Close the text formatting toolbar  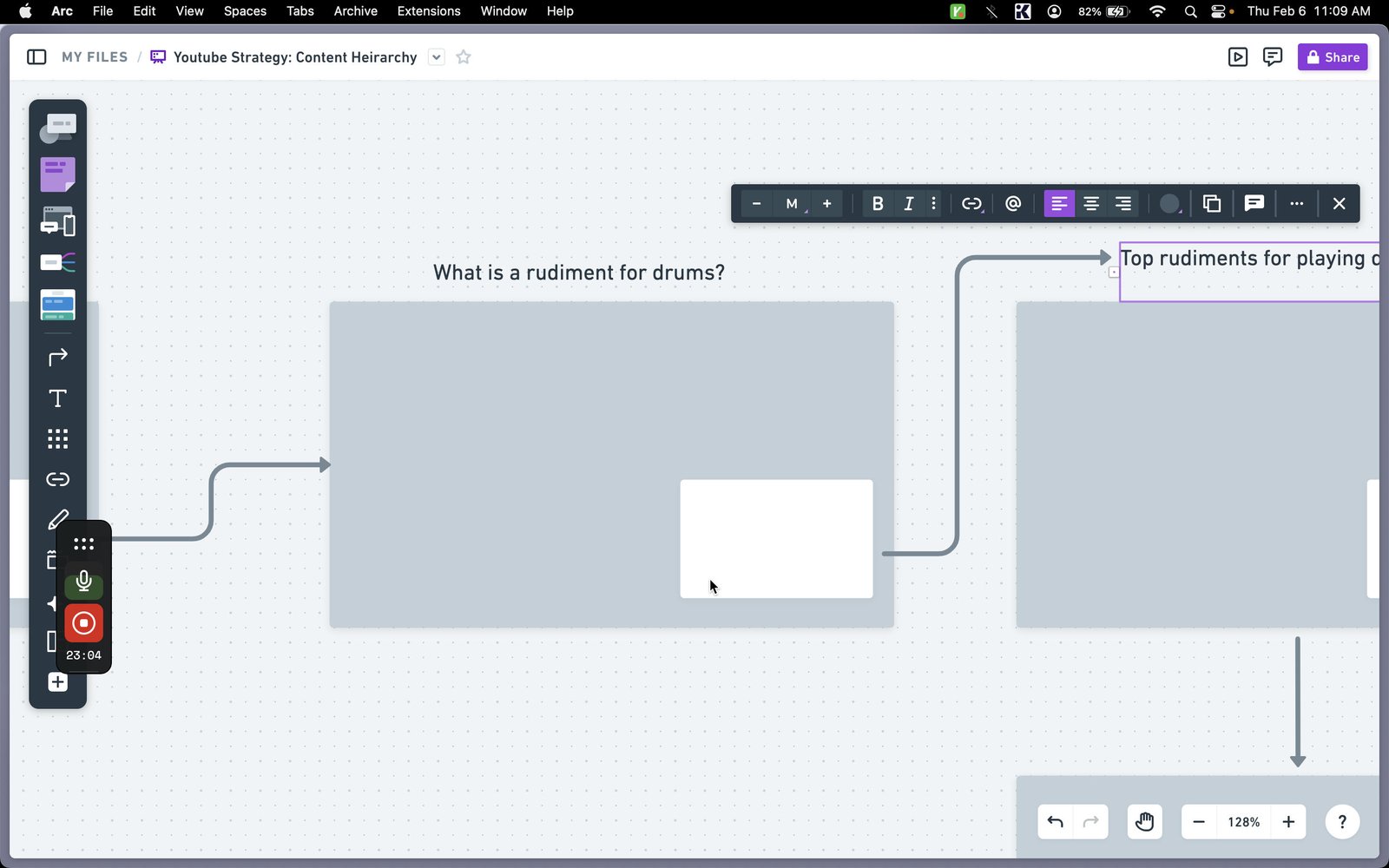[1340, 204]
